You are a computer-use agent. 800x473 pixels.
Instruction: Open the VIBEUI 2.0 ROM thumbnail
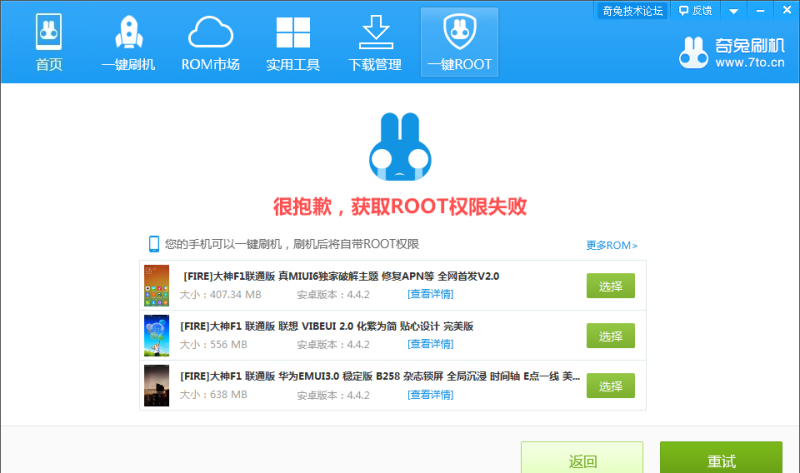[x=156, y=335]
